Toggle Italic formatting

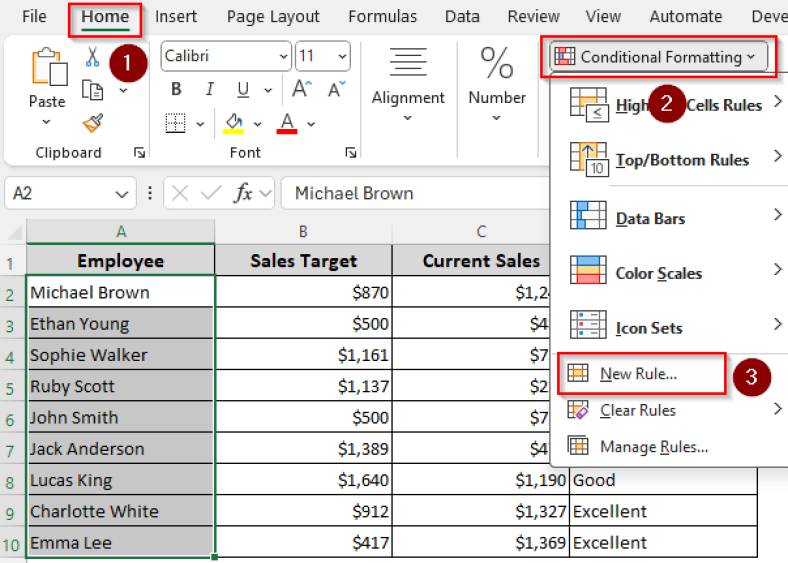[x=206, y=89]
